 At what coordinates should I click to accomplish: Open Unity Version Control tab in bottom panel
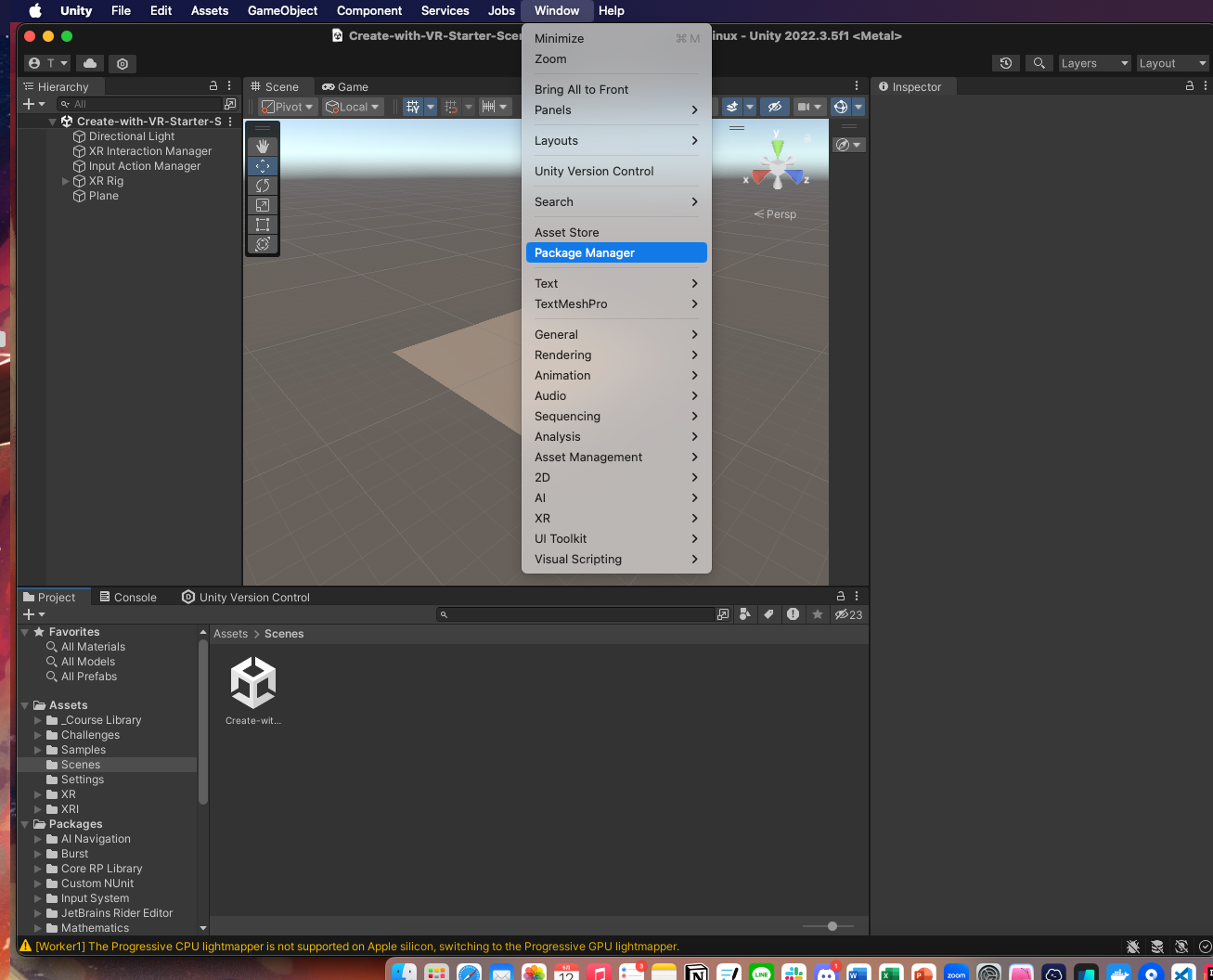(246, 597)
